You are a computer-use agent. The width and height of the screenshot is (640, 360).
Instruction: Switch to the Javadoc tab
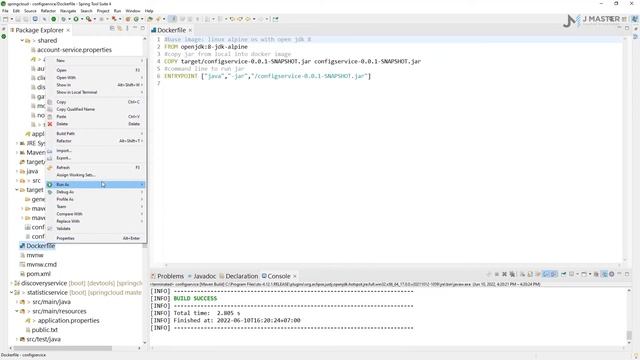201,276
